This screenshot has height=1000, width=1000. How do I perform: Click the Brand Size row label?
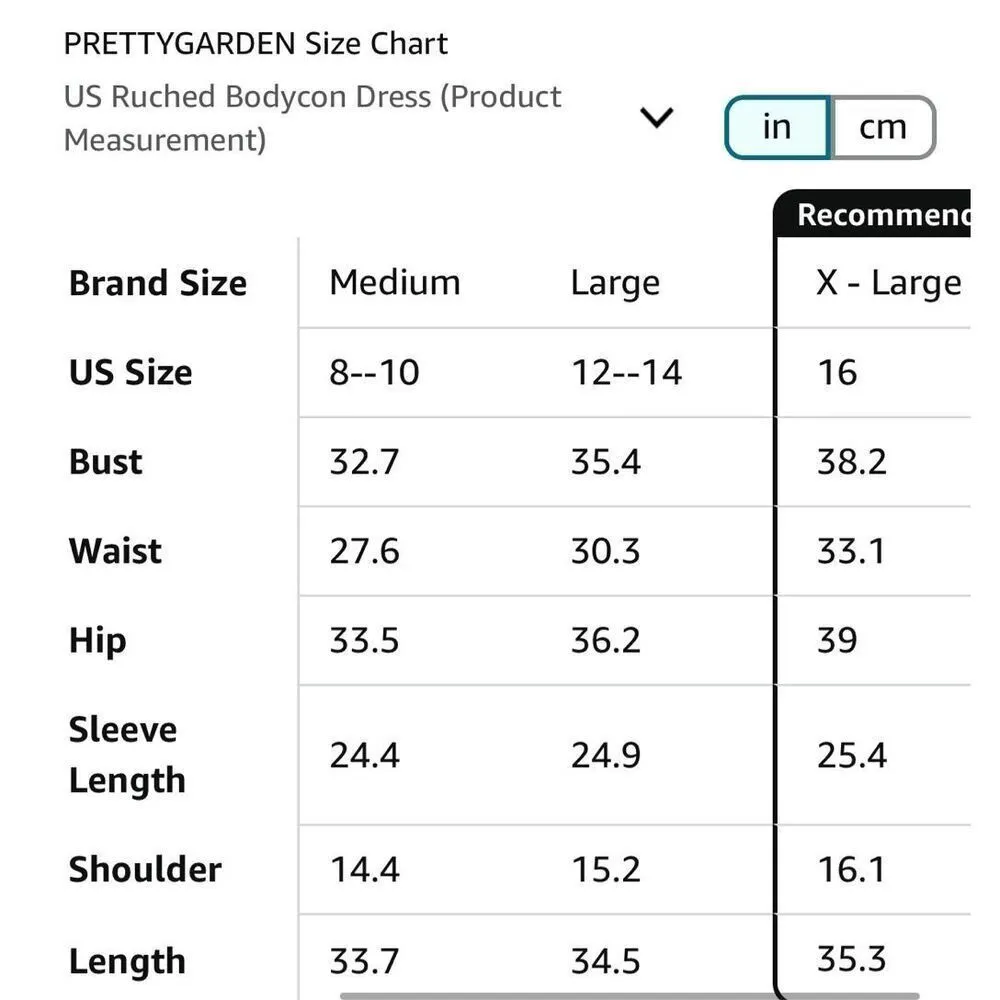click(x=158, y=283)
